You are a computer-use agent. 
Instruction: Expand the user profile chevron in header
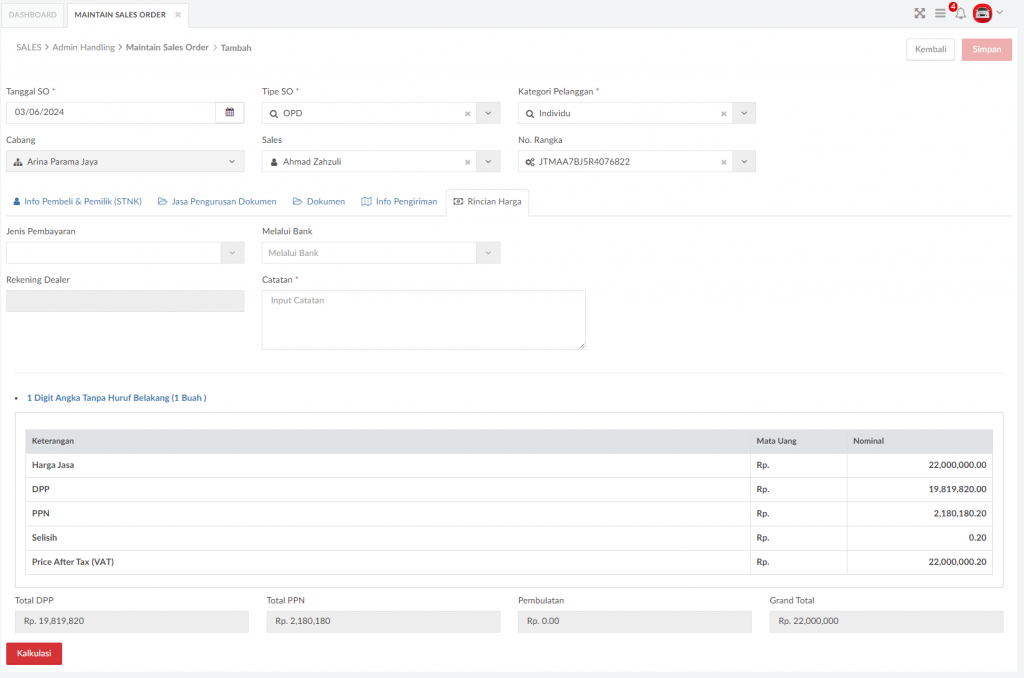[x=1000, y=12]
